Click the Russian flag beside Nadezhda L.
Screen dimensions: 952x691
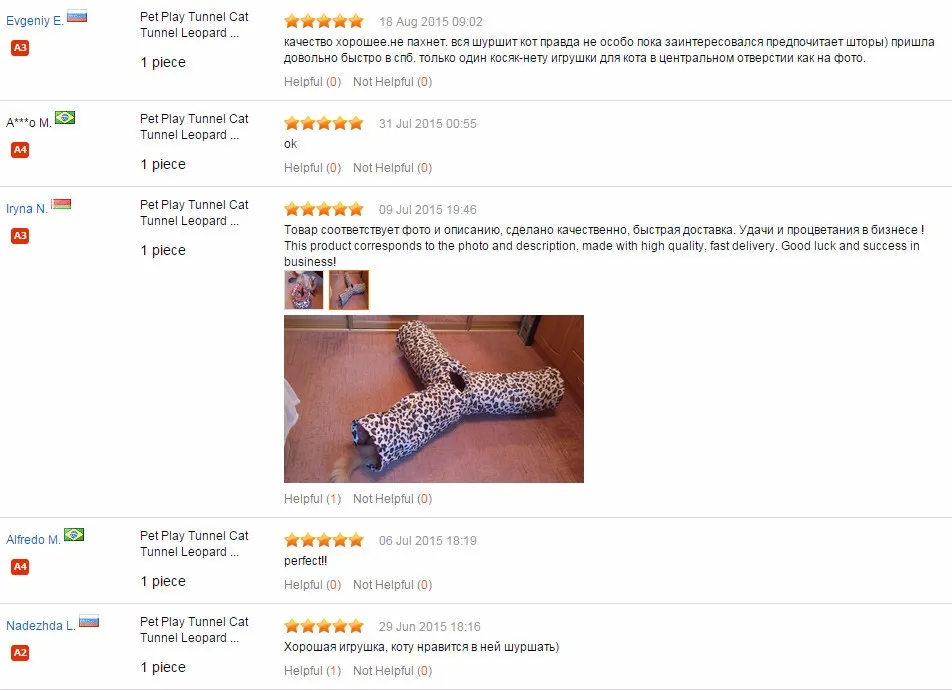[89, 621]
